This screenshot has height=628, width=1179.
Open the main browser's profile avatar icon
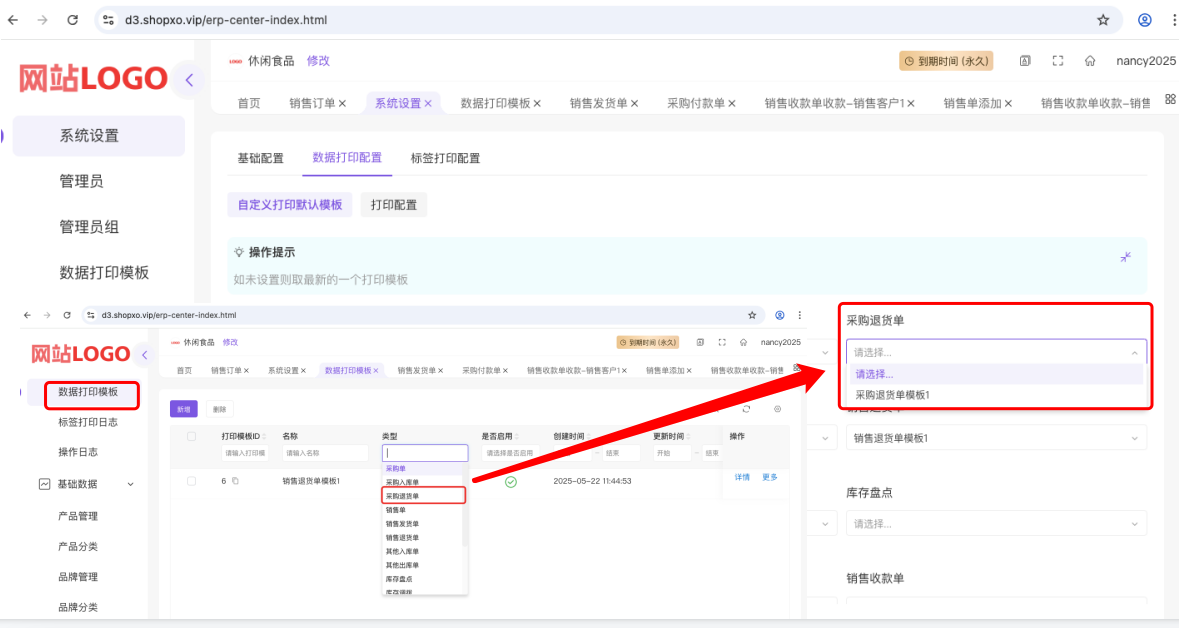[x=1144, y=20]
